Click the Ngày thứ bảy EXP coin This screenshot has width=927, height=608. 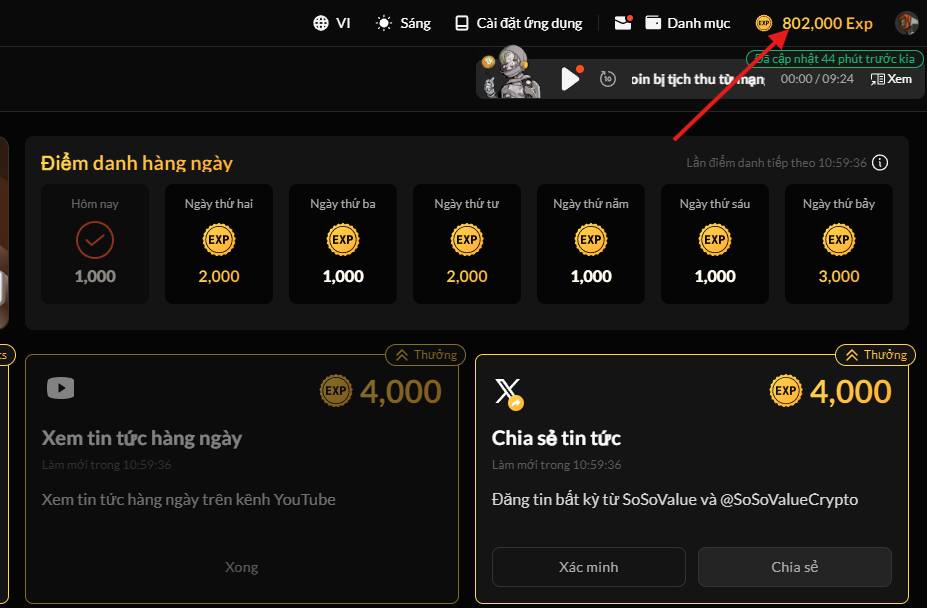[x=839, y=240]
